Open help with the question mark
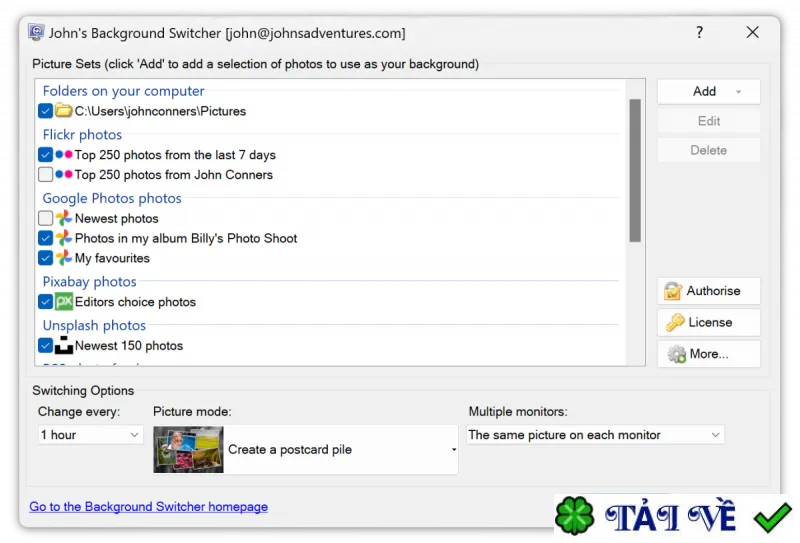This screenshot has width=800, height=543. click(x=699, y=33)
